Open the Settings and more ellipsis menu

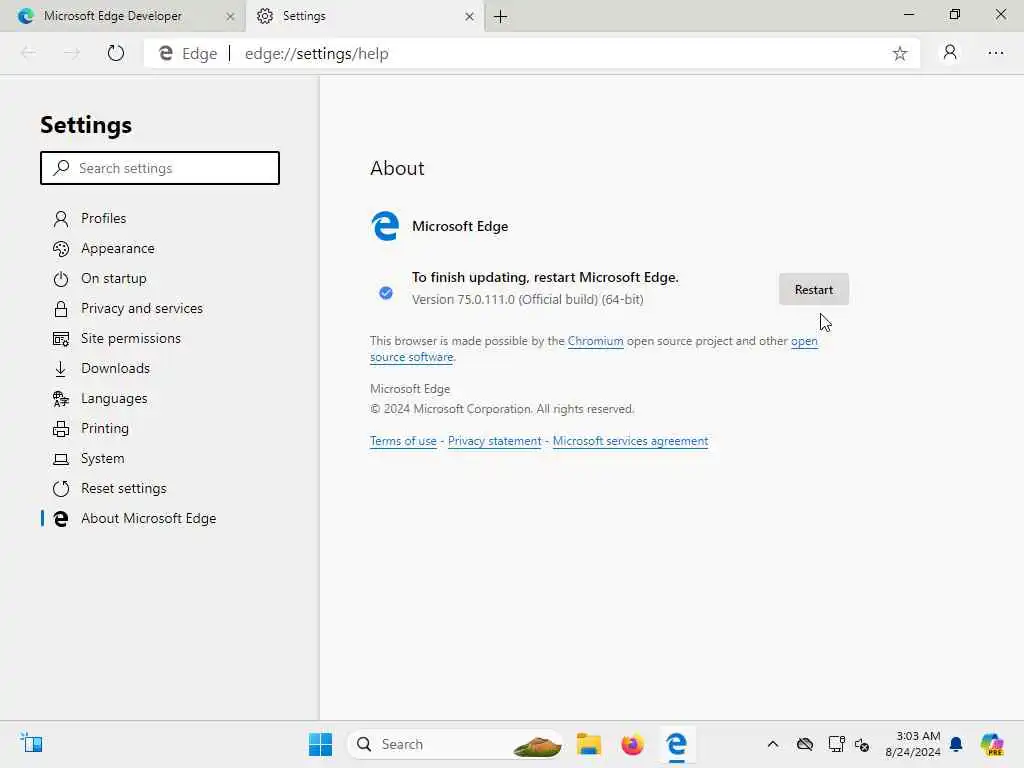(995, 53)
